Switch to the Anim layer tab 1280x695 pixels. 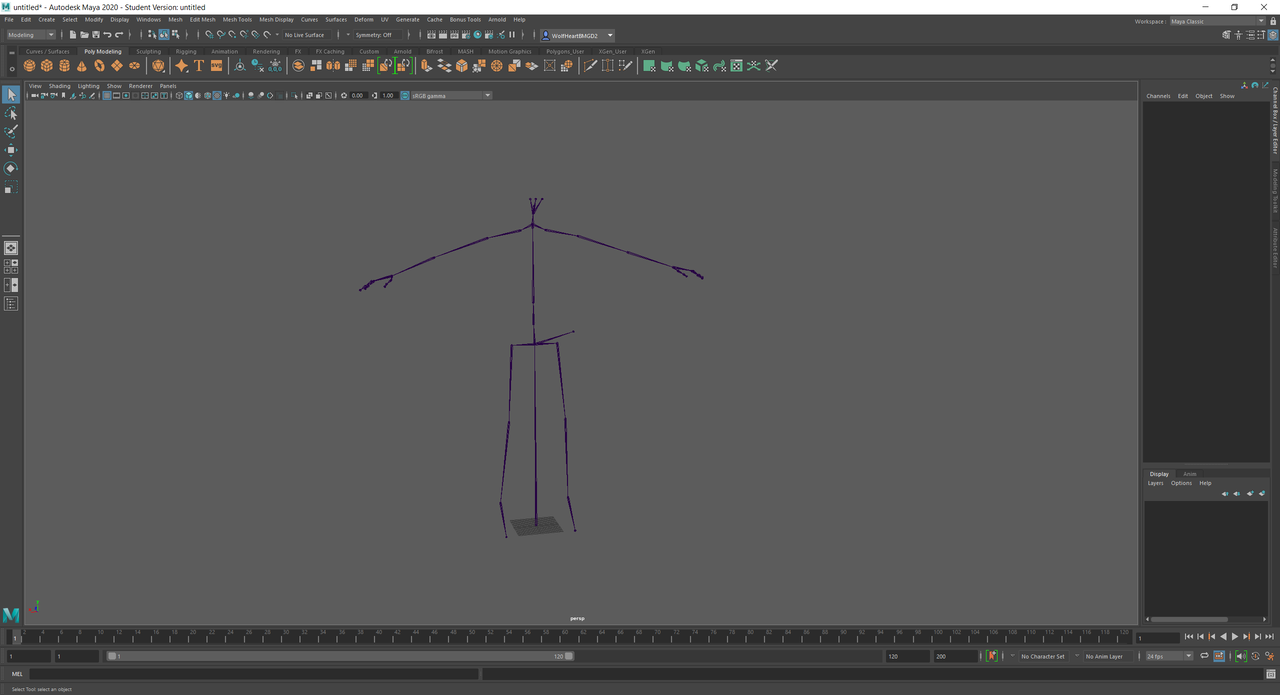tap(1190, 474)
